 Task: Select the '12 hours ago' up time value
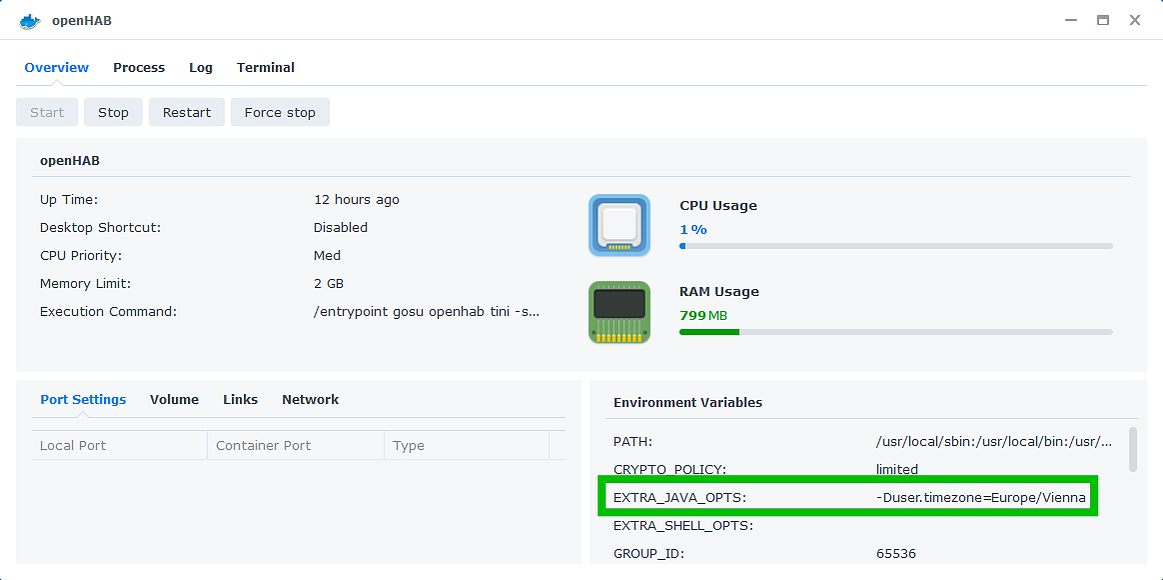pyautogui.click(x=356, y=200)
